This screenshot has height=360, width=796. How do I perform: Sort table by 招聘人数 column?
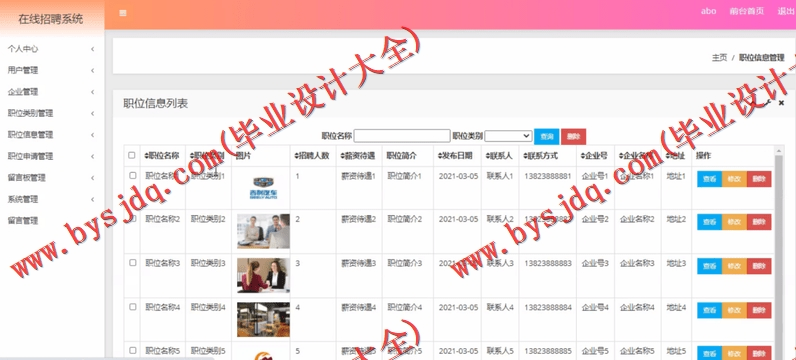(312, 156)
